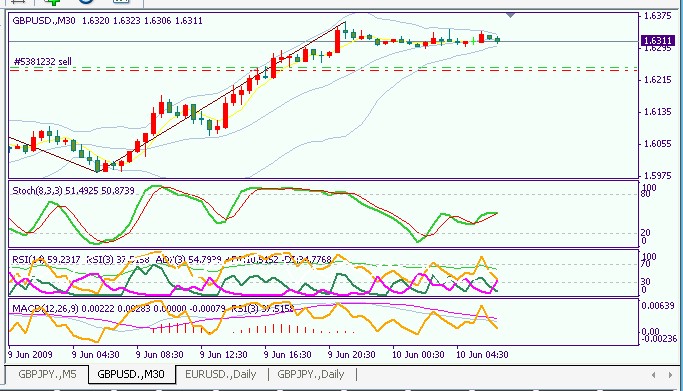Click the 1.6135 price scale value
Viewport: 683px width, 391px height.
pos(658,112)
